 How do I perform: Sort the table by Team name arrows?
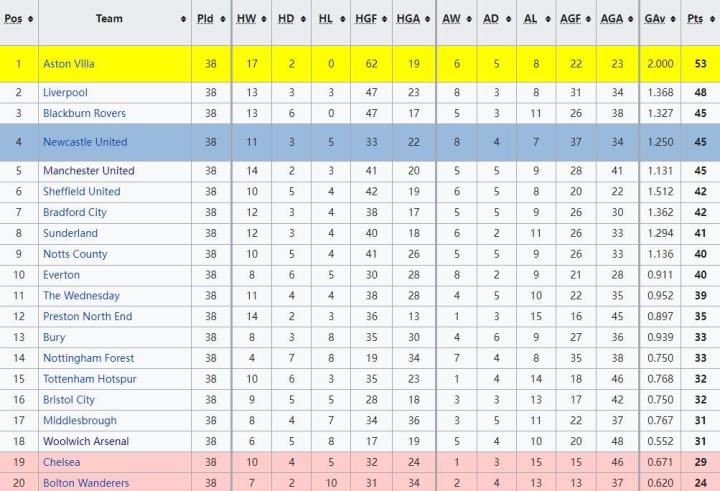click(183, 19)
